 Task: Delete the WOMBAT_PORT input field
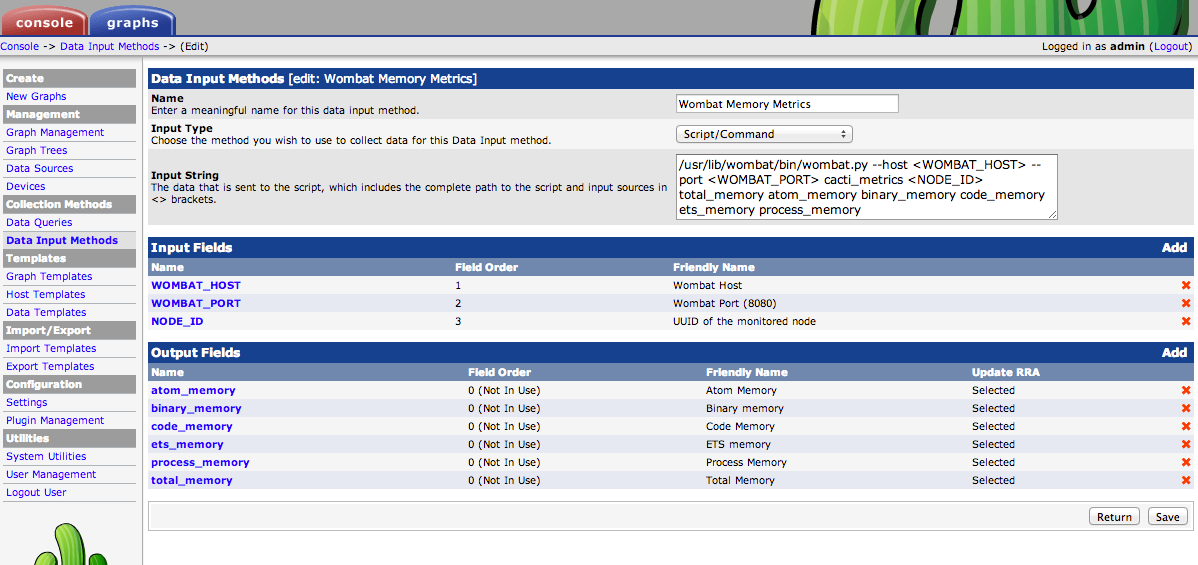coord(1186,304)
